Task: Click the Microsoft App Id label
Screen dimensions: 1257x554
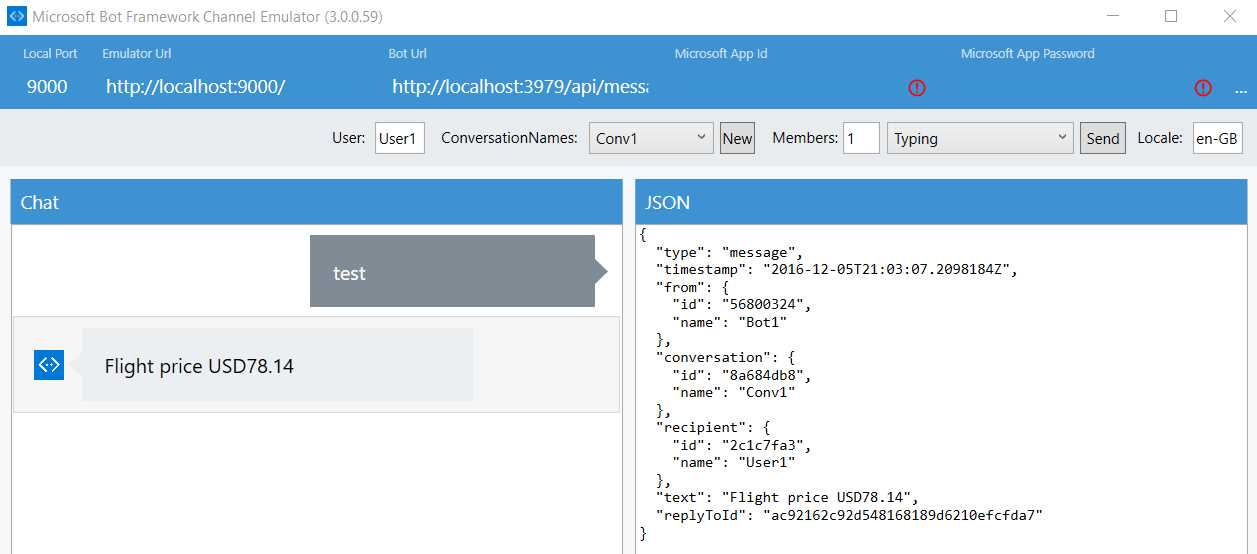Action: coord(721,54)
